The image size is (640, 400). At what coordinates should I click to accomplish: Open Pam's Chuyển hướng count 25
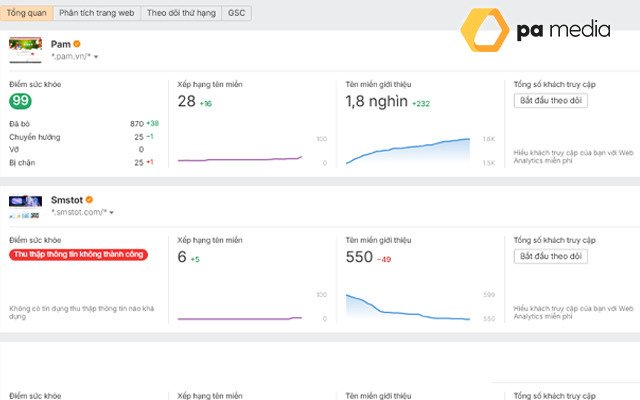tap(138, 136)
